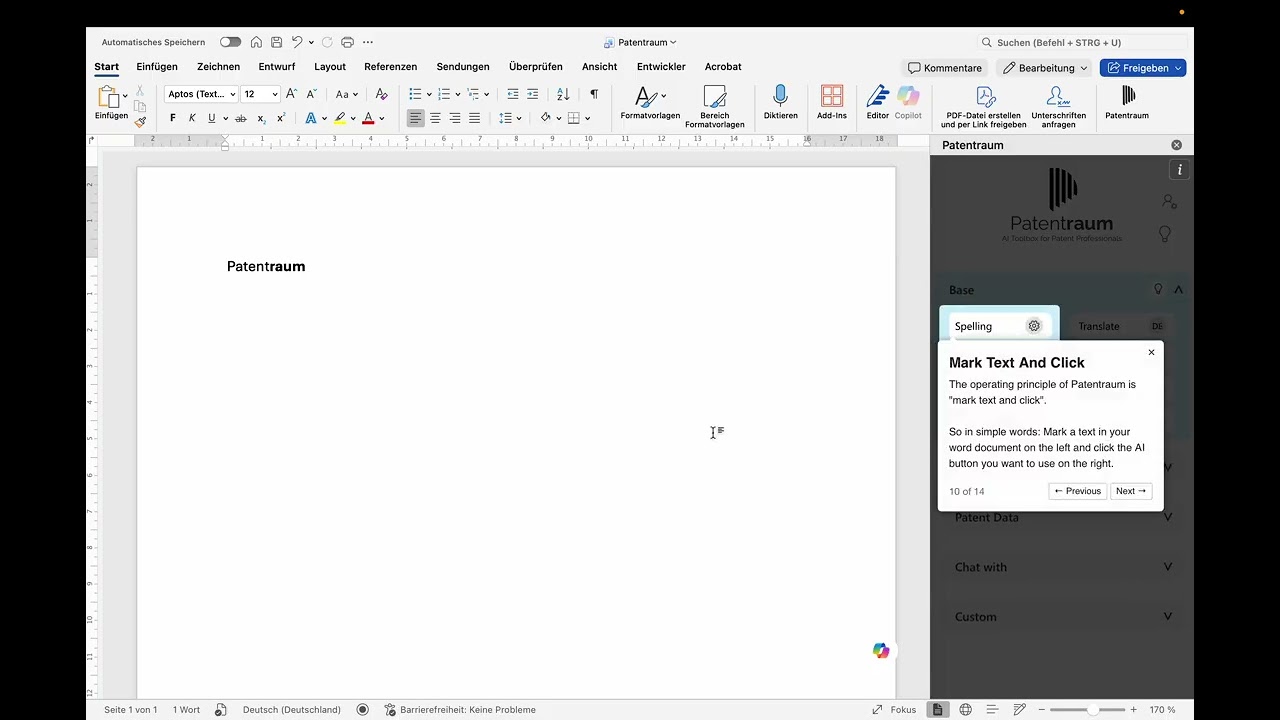Expand the Chat with section
The width and height of the screenshot is (1280, 720).
(x=1062, y=567)
